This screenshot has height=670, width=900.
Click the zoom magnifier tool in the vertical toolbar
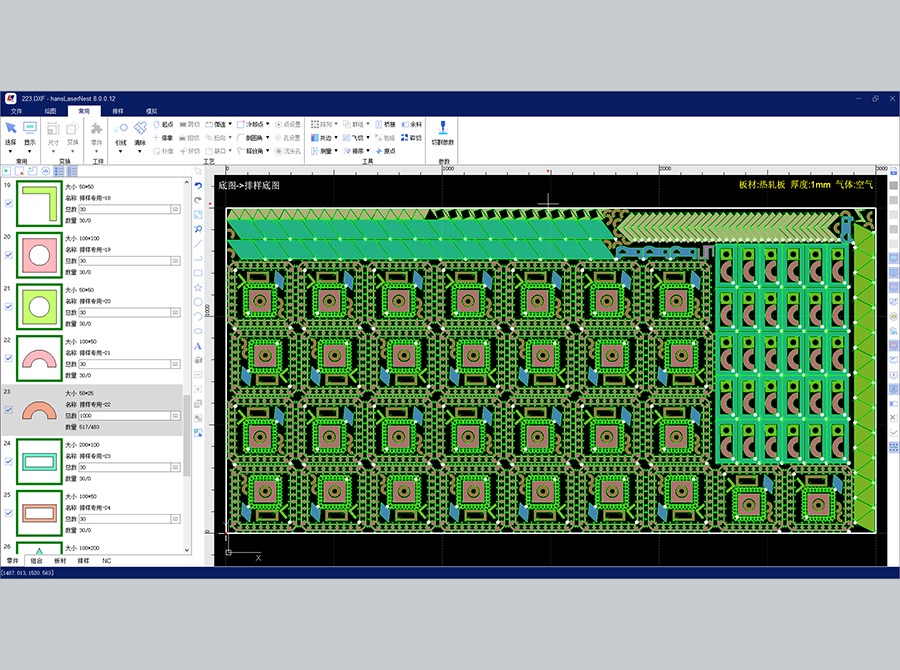(198, 229)
